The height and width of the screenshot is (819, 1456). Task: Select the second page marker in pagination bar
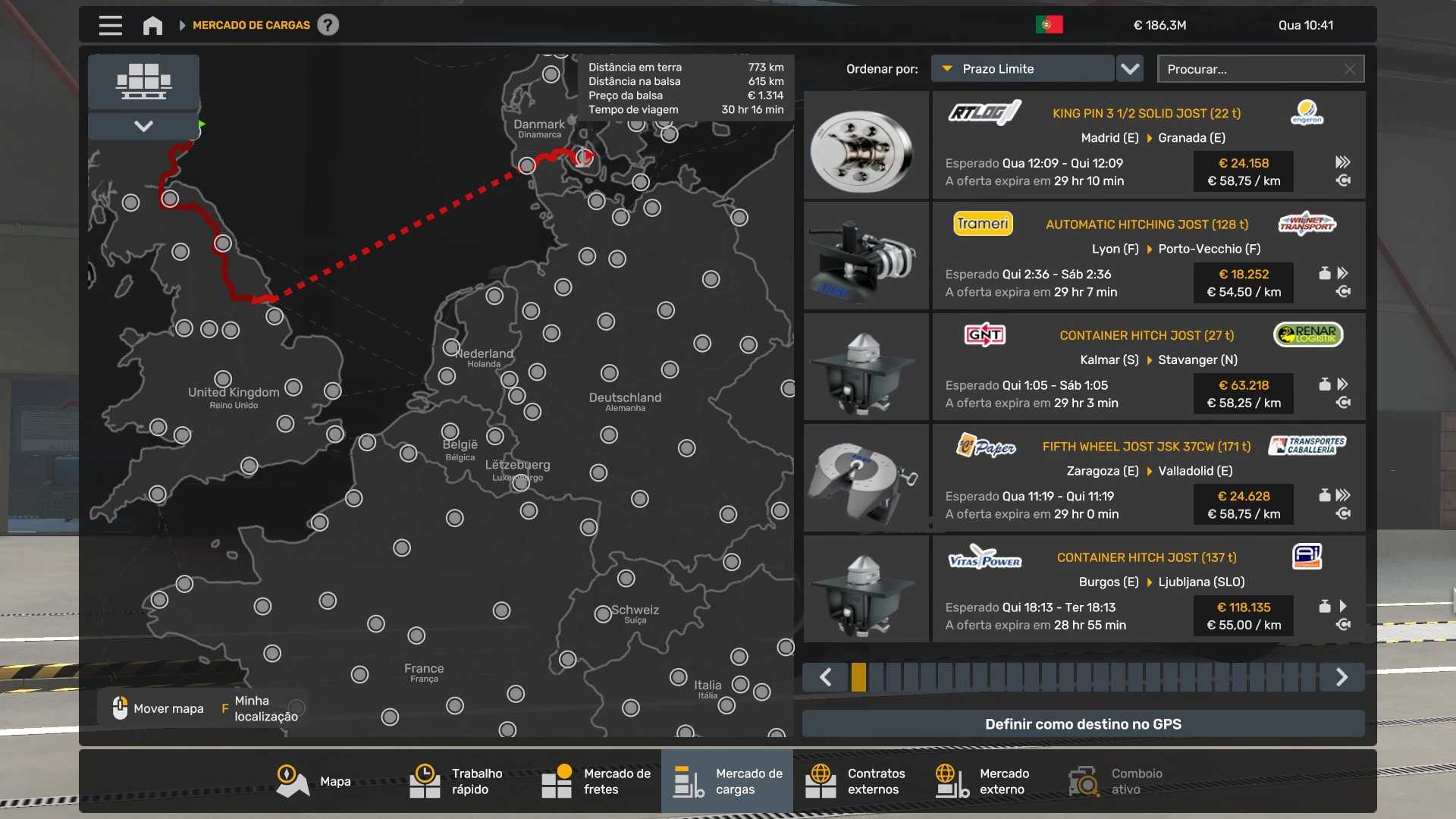tap(876, 677)
